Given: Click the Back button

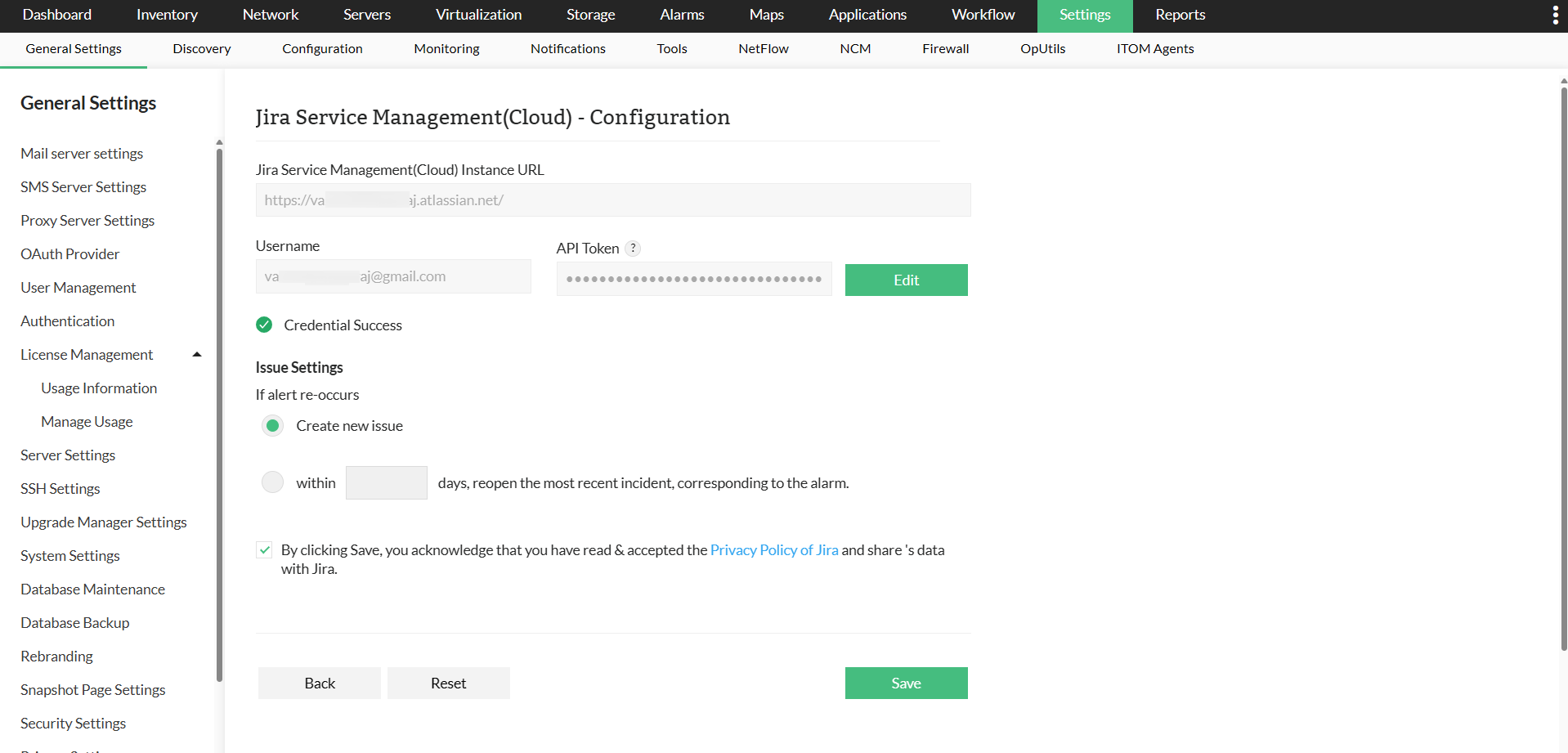Looking at the screenshot, I should pos(320,683).
